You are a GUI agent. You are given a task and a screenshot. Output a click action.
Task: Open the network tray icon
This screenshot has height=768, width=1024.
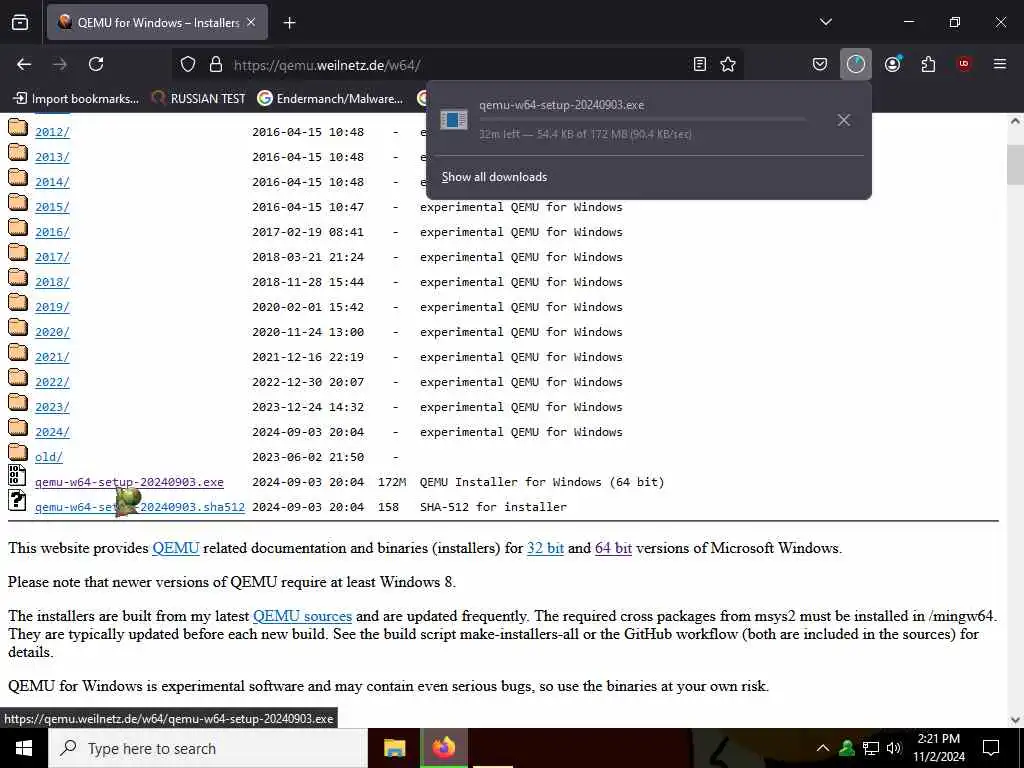pos(871,748)
